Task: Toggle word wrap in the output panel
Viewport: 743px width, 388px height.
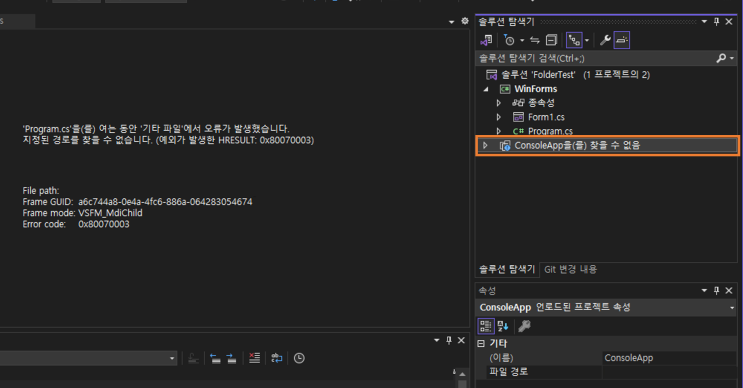Action: (x=277, y=358)
